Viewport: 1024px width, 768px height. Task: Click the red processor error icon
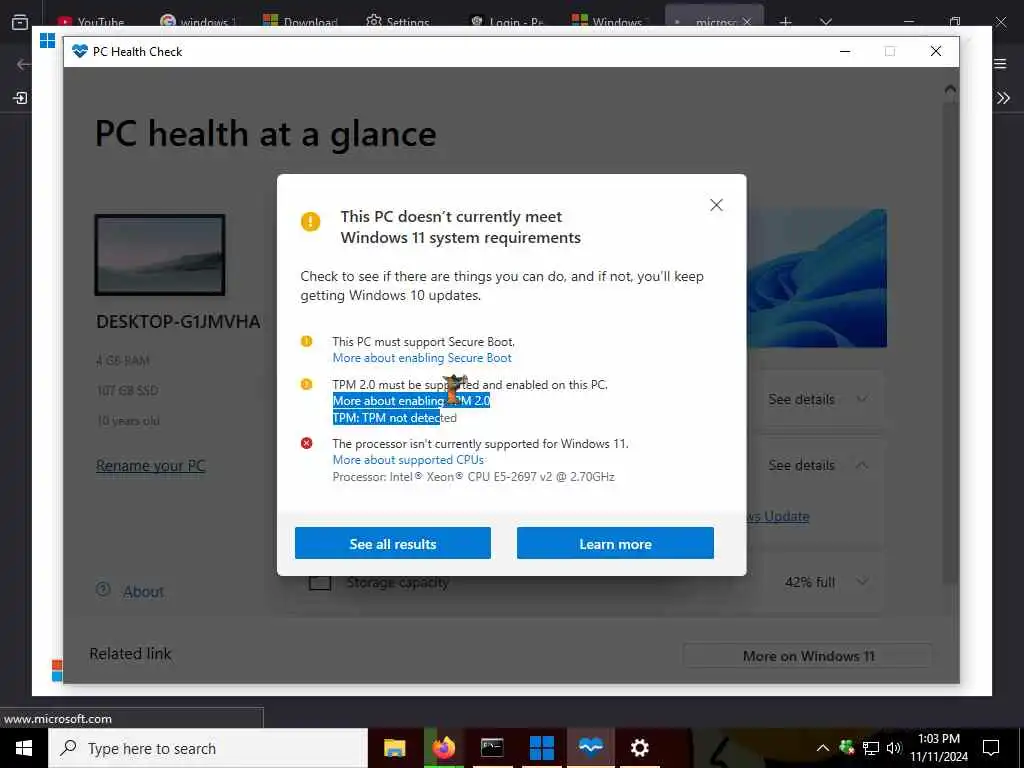click(x=306, y=443)
